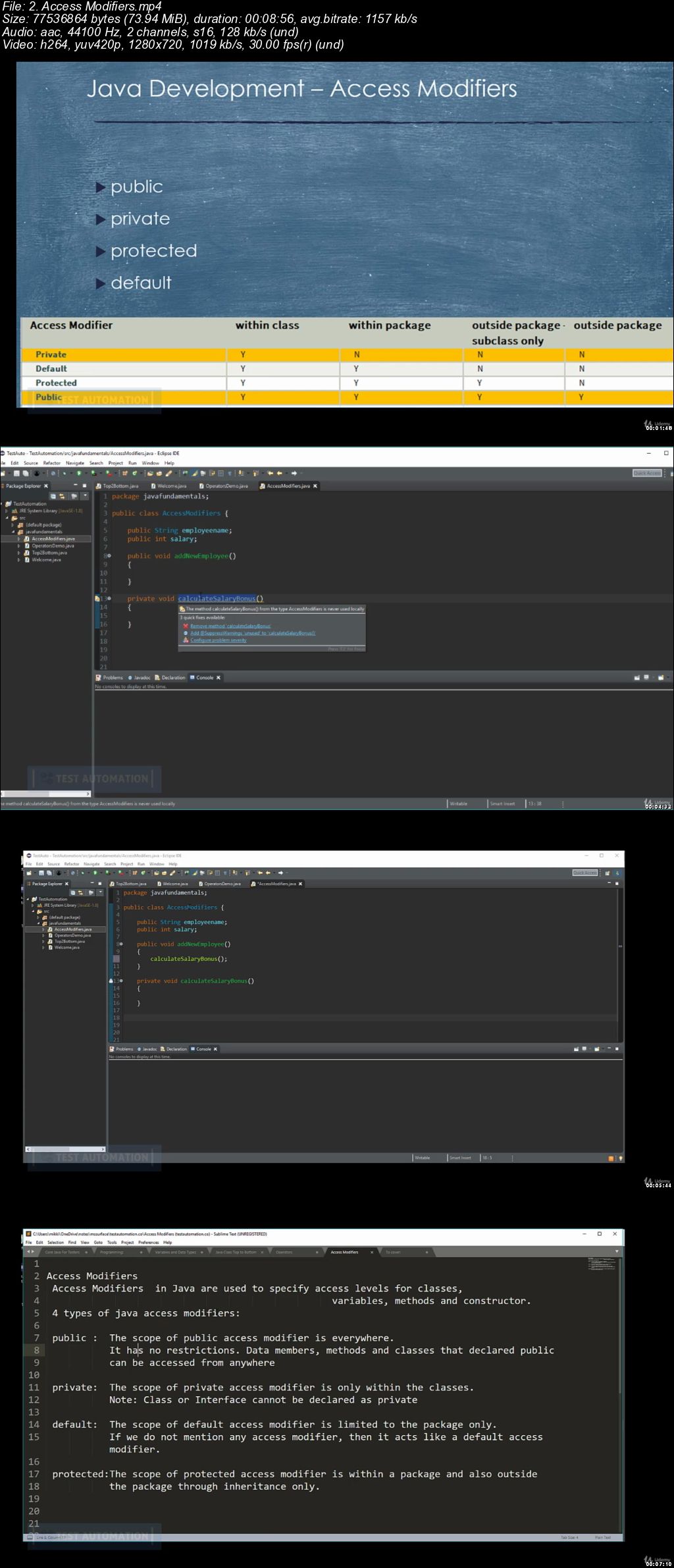Click 'Add @SuppressWarnings unused' quick fix link
This screenshot has height=1568, width=674.
(x=253, y=633)
